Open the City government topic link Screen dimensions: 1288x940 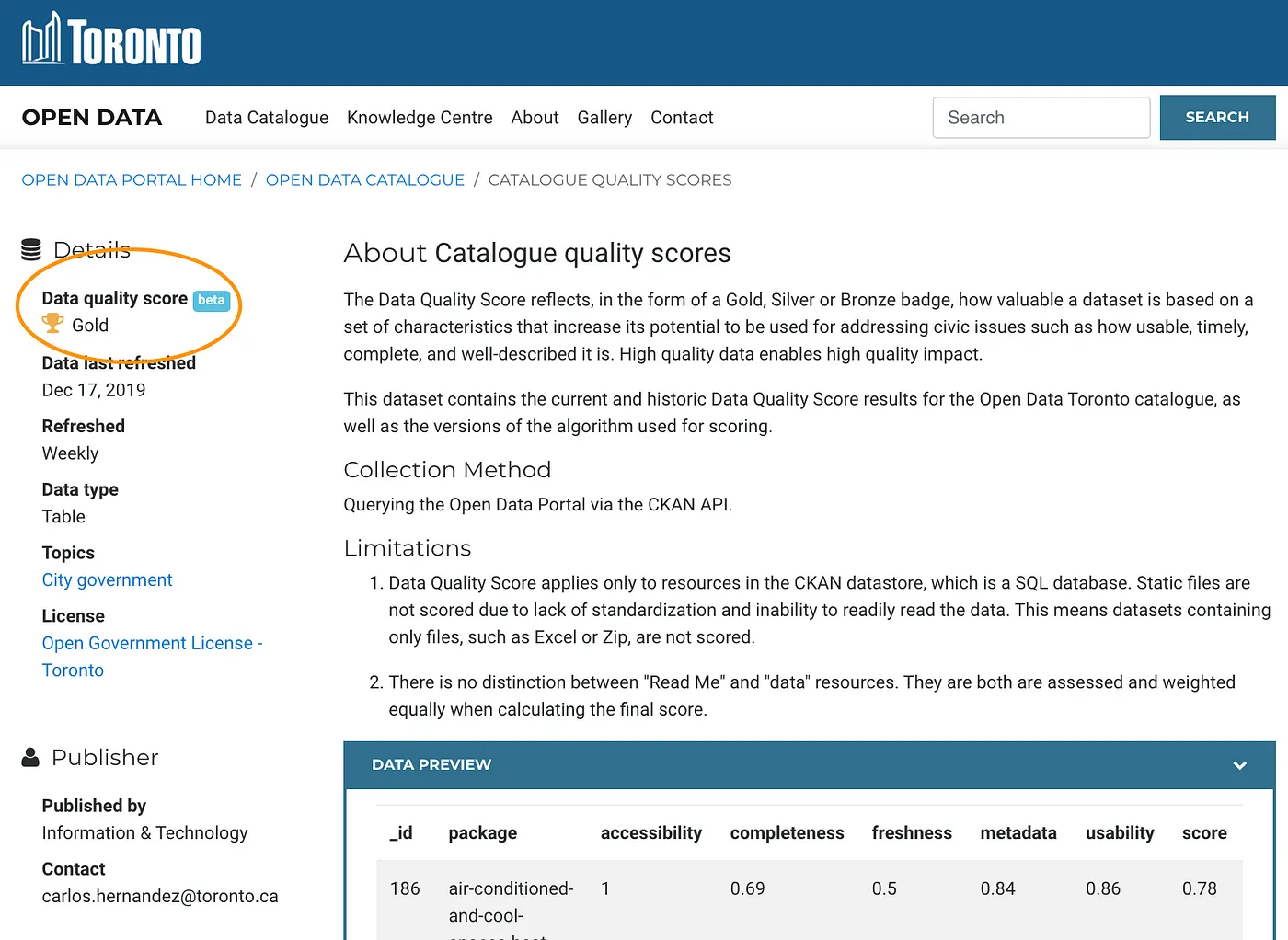click(107, 580)
